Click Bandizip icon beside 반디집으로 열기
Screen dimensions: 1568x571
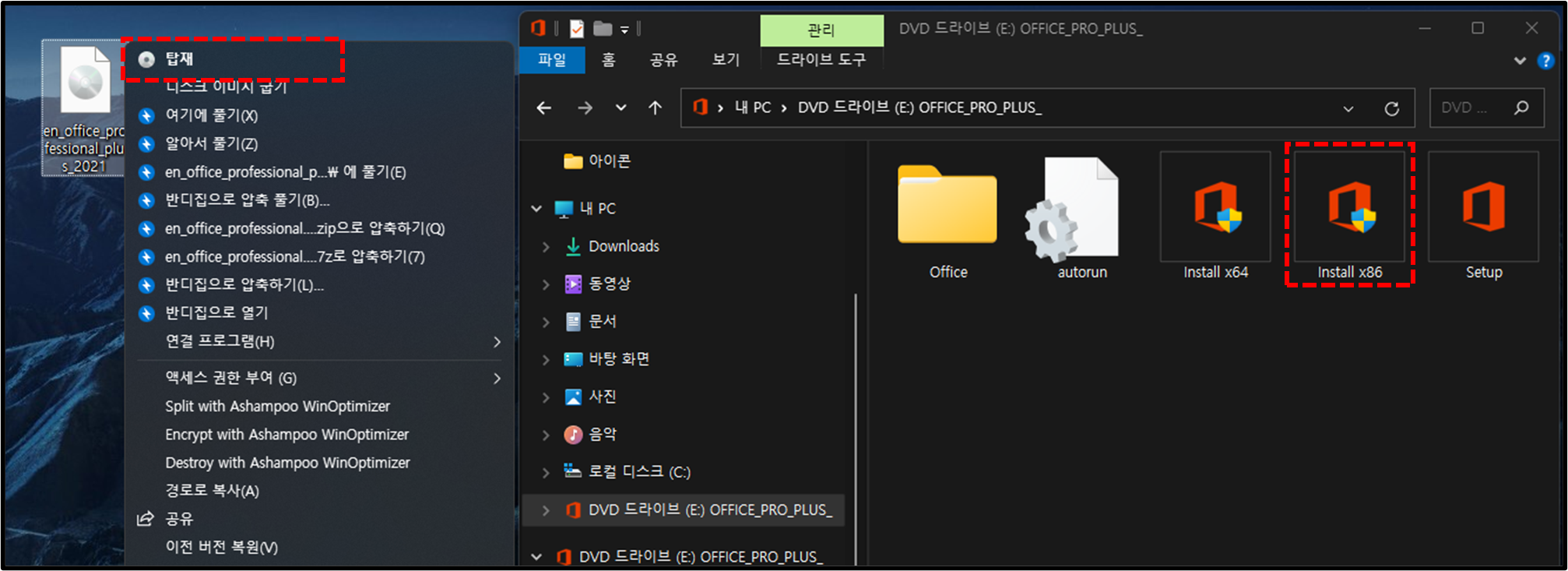click(x=146, y=313)
